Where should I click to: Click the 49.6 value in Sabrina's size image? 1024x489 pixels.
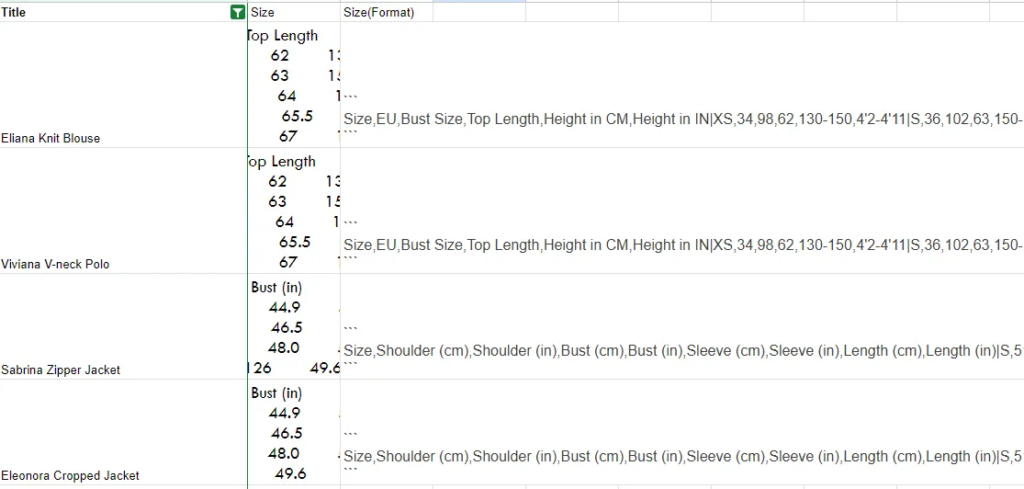coord(325,368)
